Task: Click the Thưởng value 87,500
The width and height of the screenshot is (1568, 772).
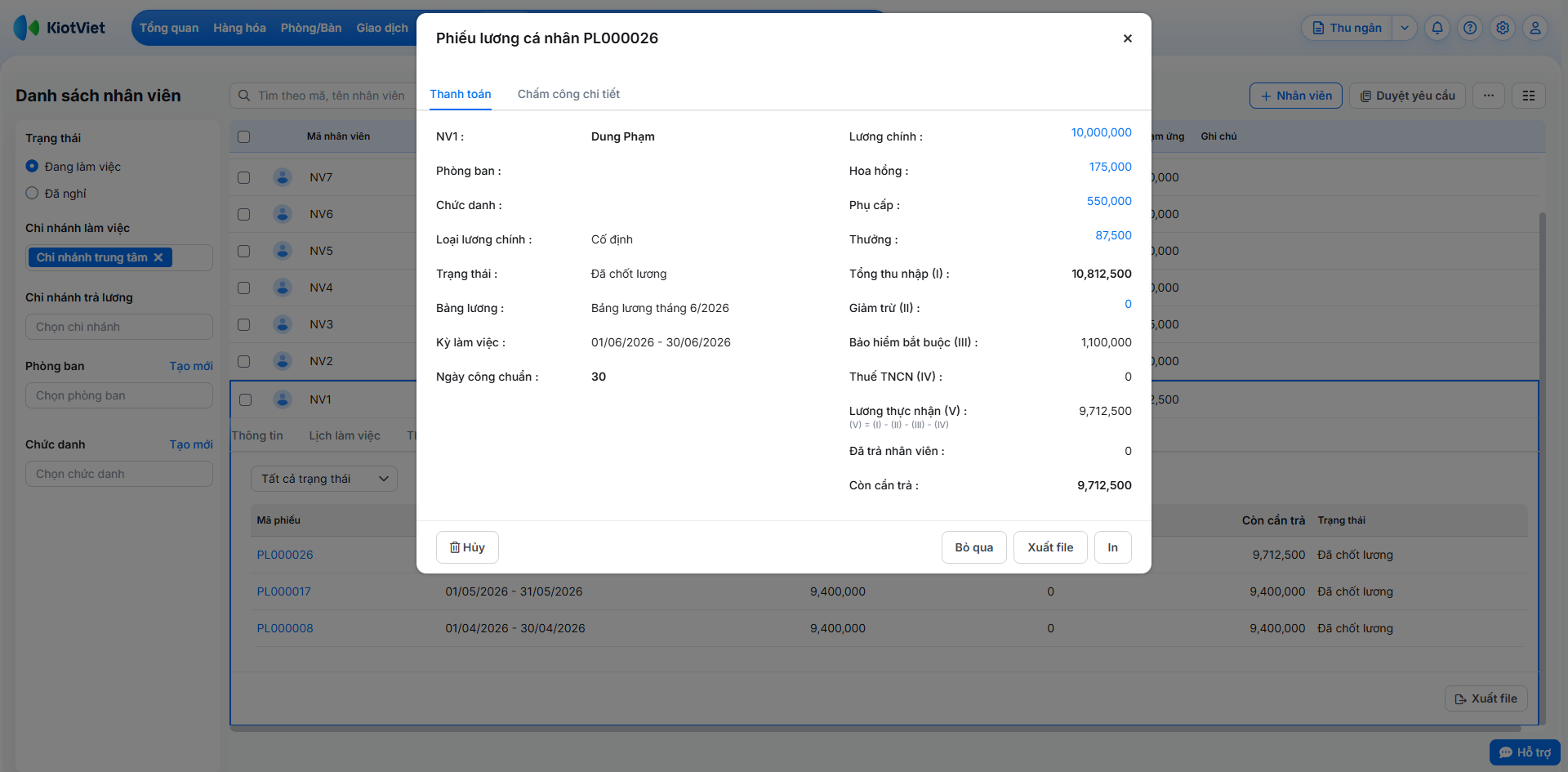Action: [1113, 235]
